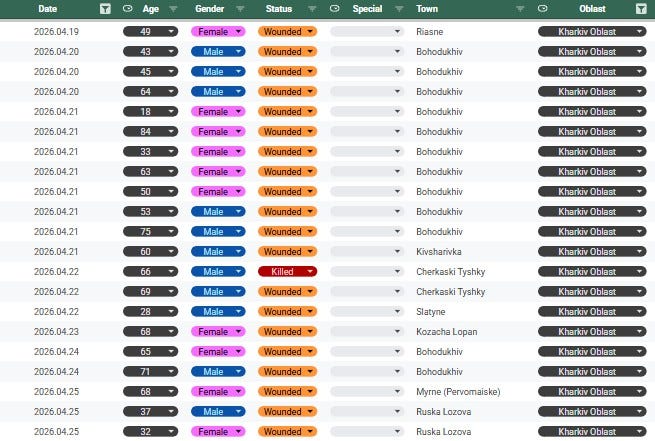Open the empty Special dropdown in Kozacha Lopan row
Image resolution: width=655 pixels, height=441 pixels.
click(x=367, y=332)
